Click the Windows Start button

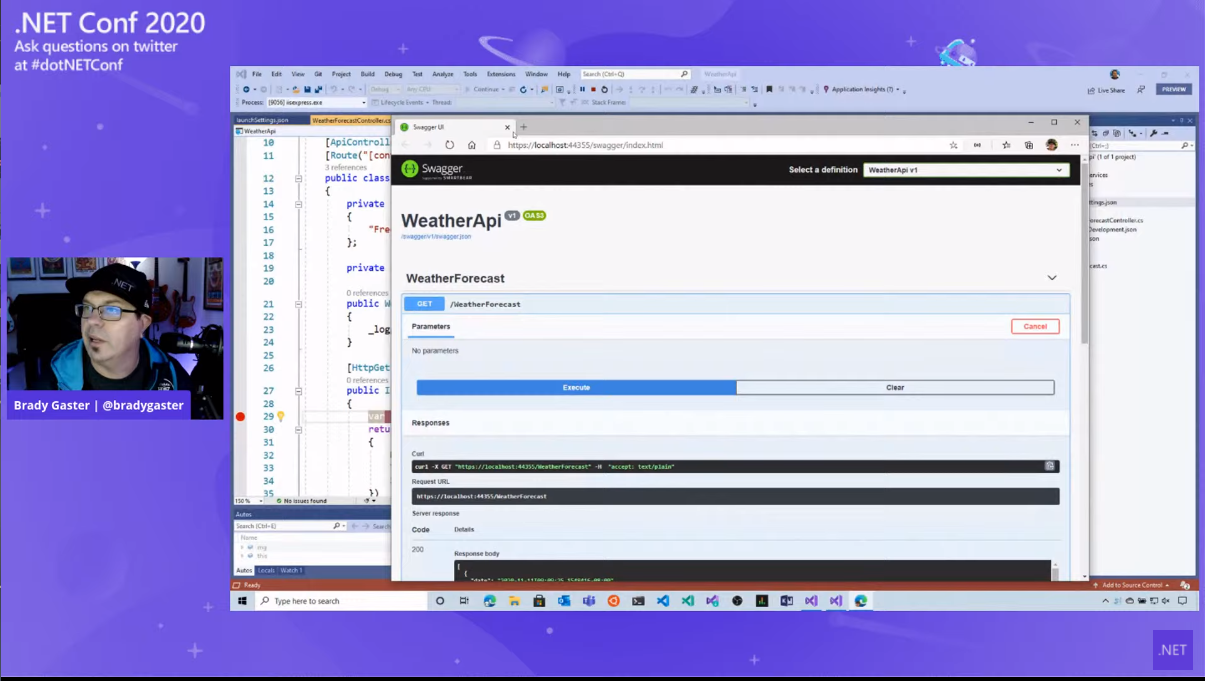[x=242, y=601]
